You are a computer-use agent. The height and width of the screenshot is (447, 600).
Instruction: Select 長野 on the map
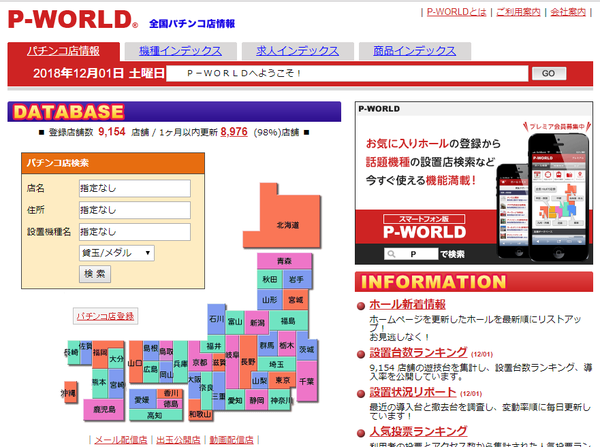click(248, 361)
